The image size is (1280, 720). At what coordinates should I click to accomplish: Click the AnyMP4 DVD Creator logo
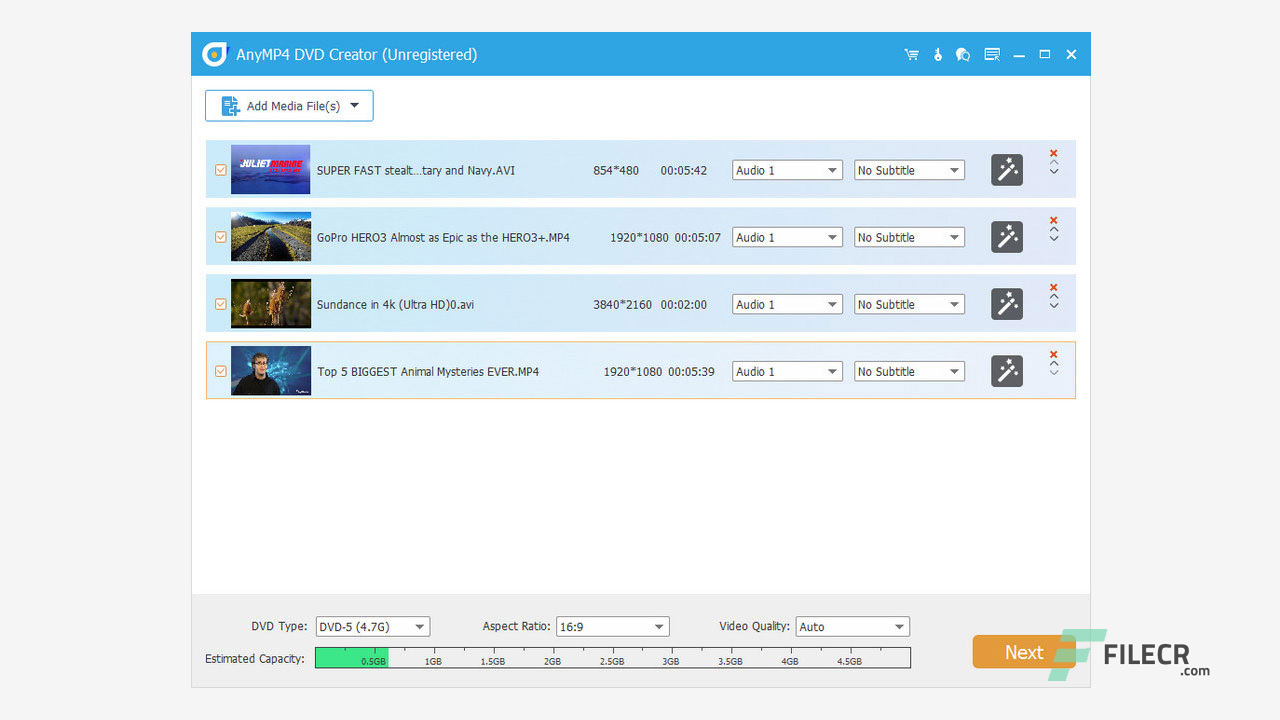click(x=215, y=54)
